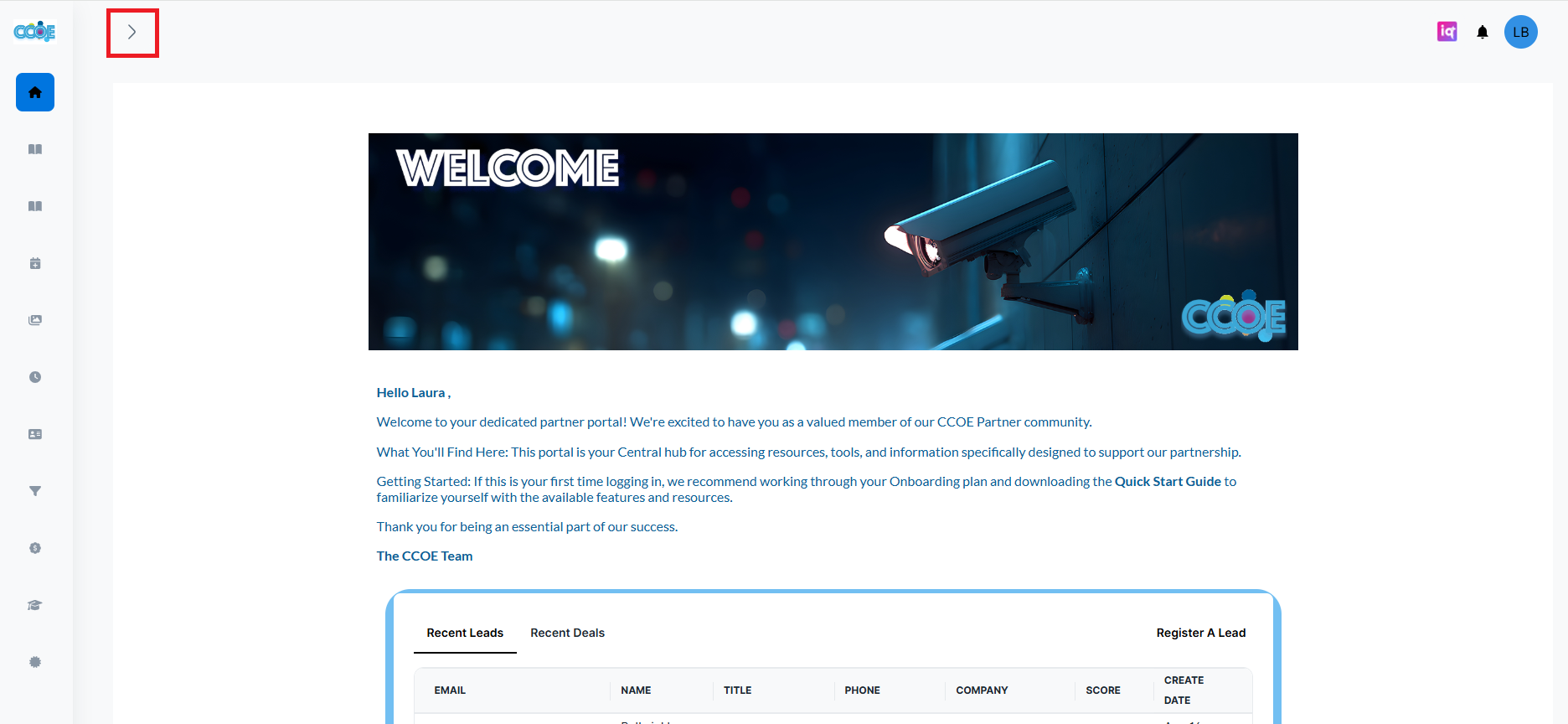Image resolution: width=1568 pixels, height=724 pixels.
Task: Click the clock icon in sidebar
Action: pos(35,377)
